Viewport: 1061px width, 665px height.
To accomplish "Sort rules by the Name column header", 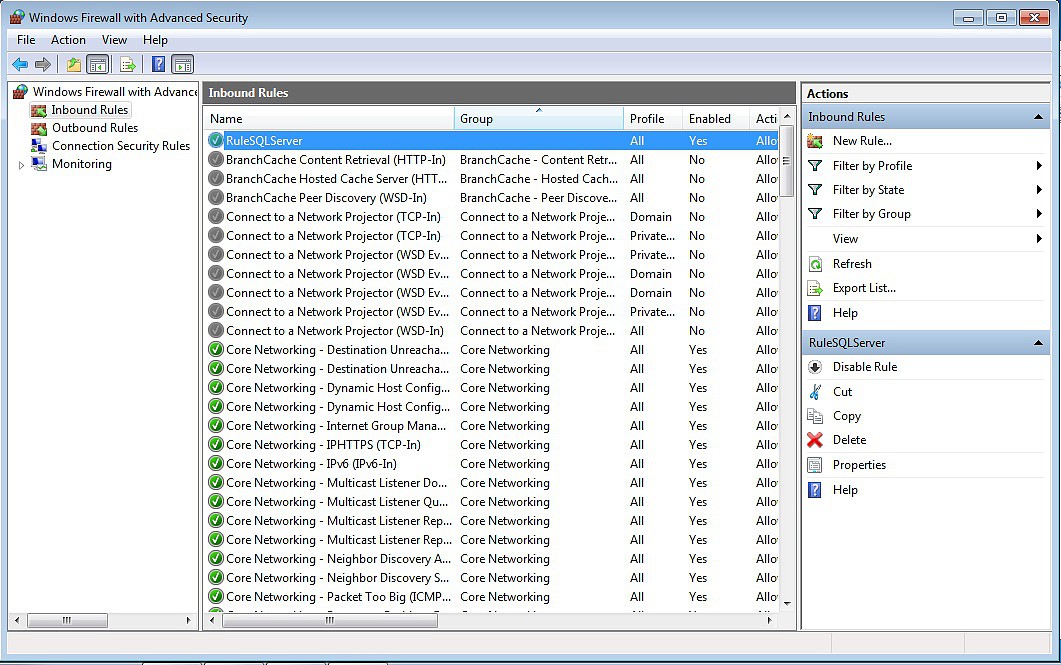I will click(x=330, y=118).
